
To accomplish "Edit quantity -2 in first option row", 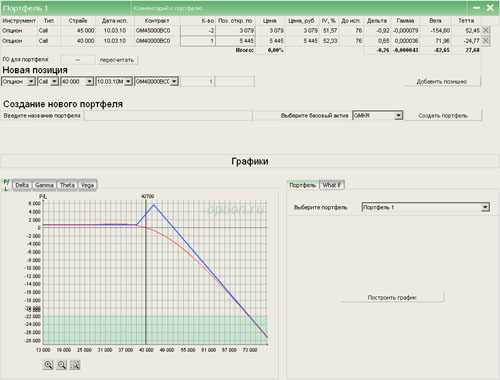I will (x=198, y=31).
